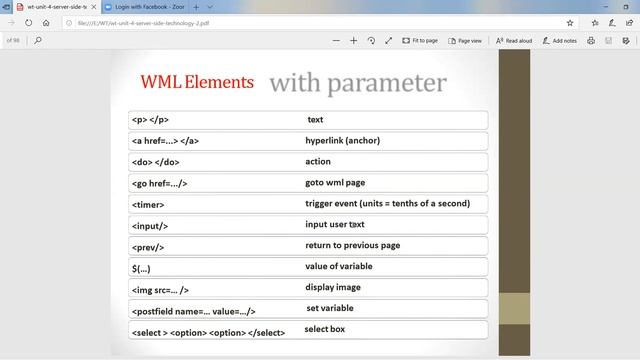
Task: Click the '<postfield name=... value=.../>' cell
Action: point(193,311)
